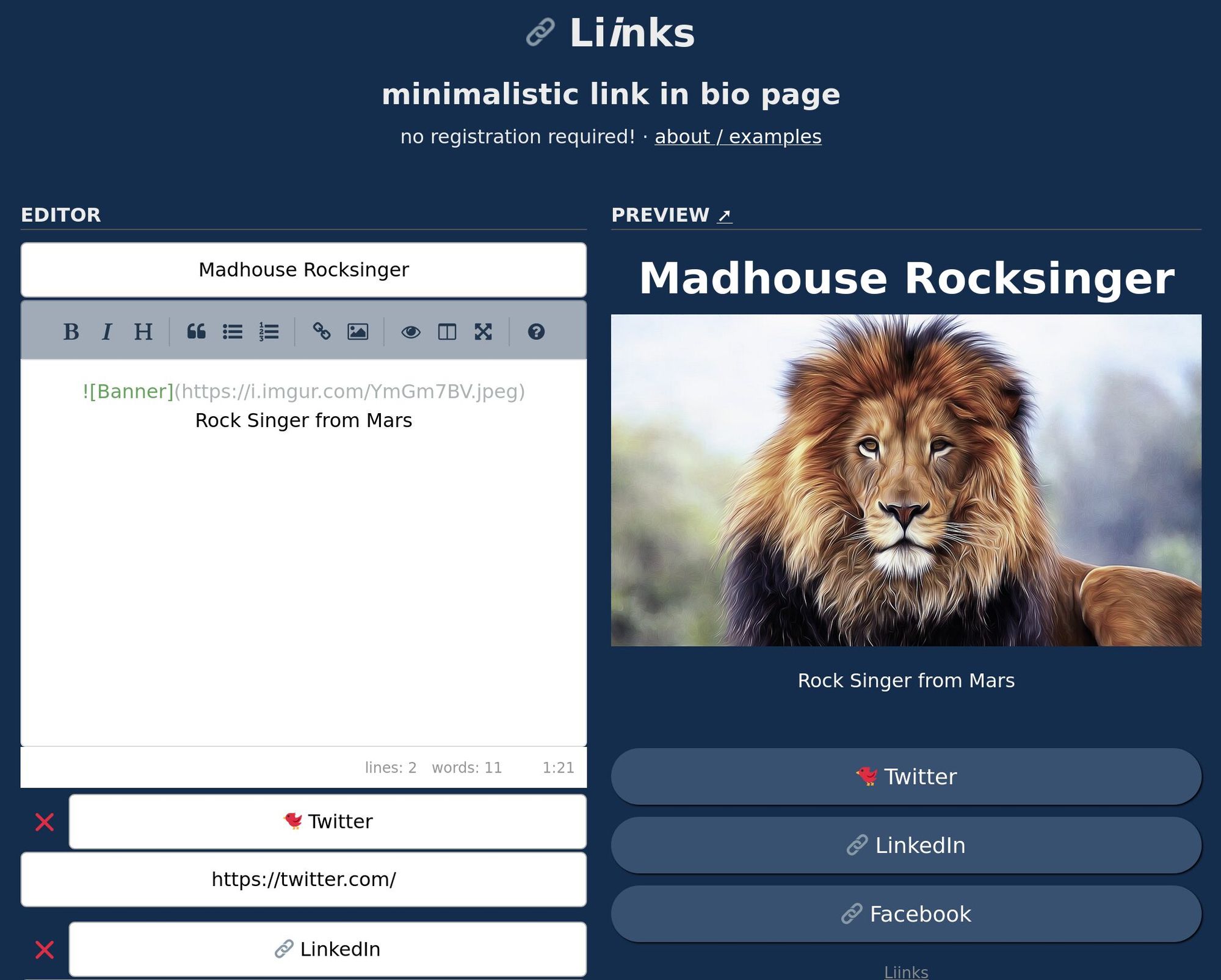
Task: Create a numbered list
Action: click(x=267, y=332)
